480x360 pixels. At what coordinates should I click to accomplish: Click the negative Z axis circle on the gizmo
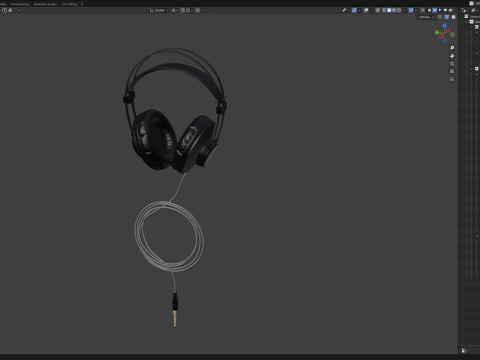point(444,41)
